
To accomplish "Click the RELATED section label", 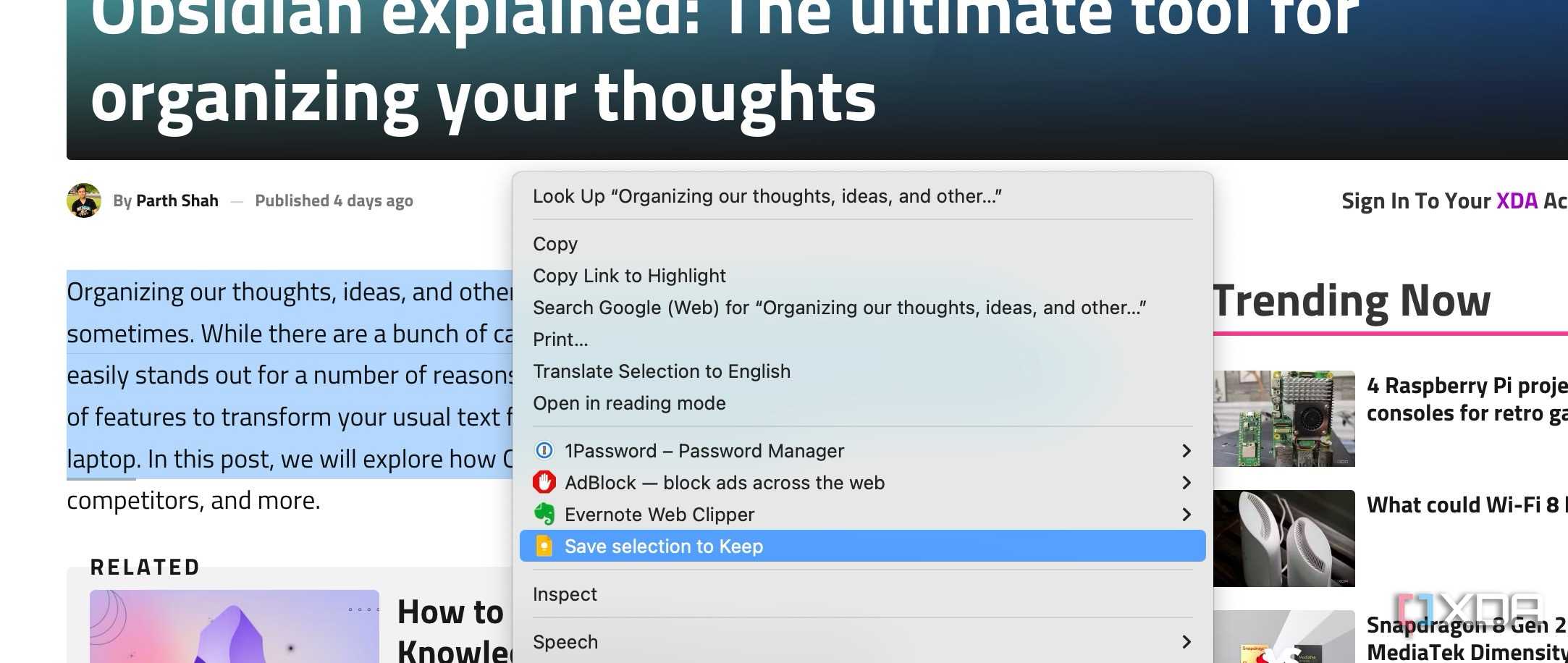I will click(146, 567).
